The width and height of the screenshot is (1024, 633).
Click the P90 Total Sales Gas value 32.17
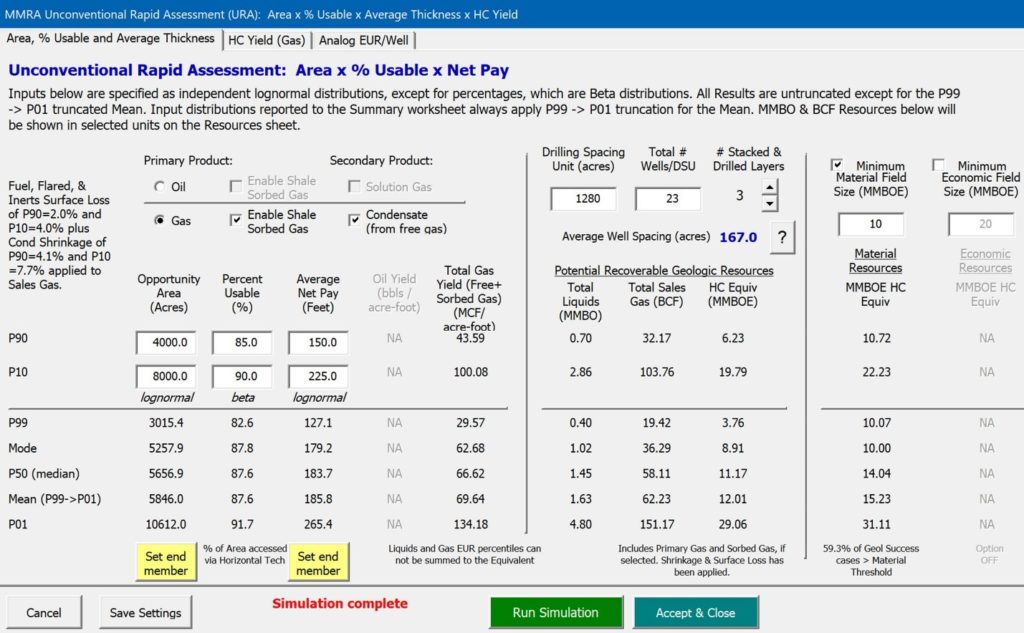[x=656, y=338]
